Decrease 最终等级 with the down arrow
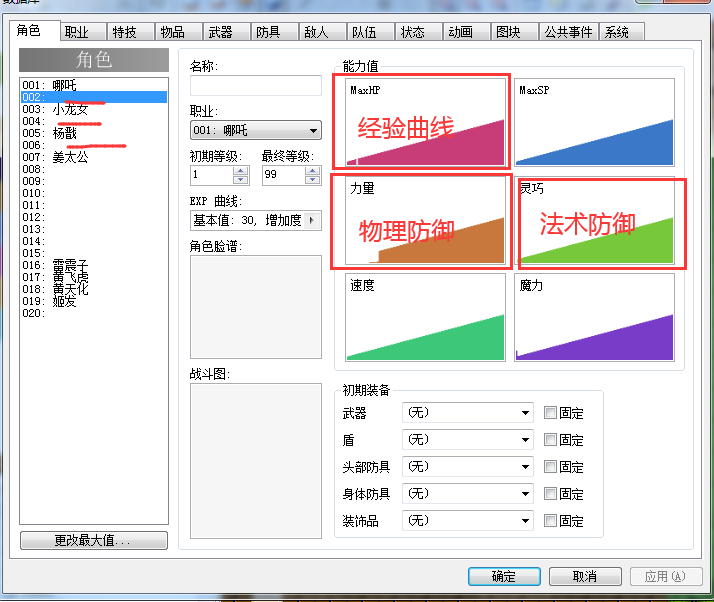The width and height of the screenshot is (714, 602). coord(312,180)
